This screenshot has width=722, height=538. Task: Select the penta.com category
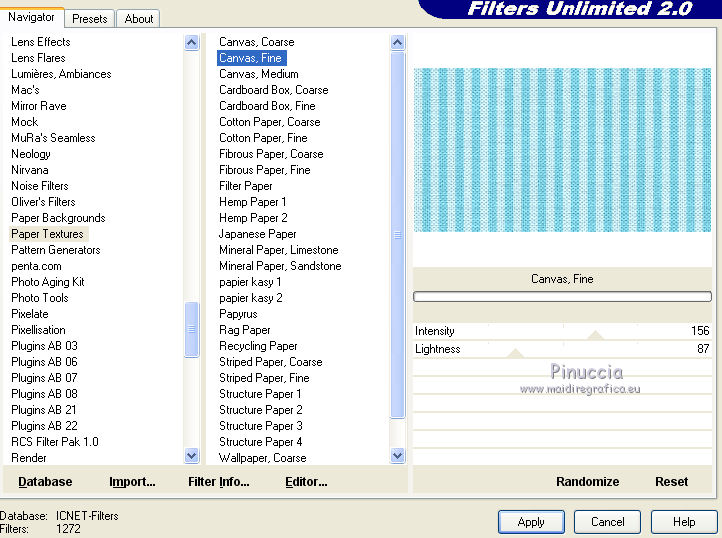pyautogui.click(x=36, y=266)
